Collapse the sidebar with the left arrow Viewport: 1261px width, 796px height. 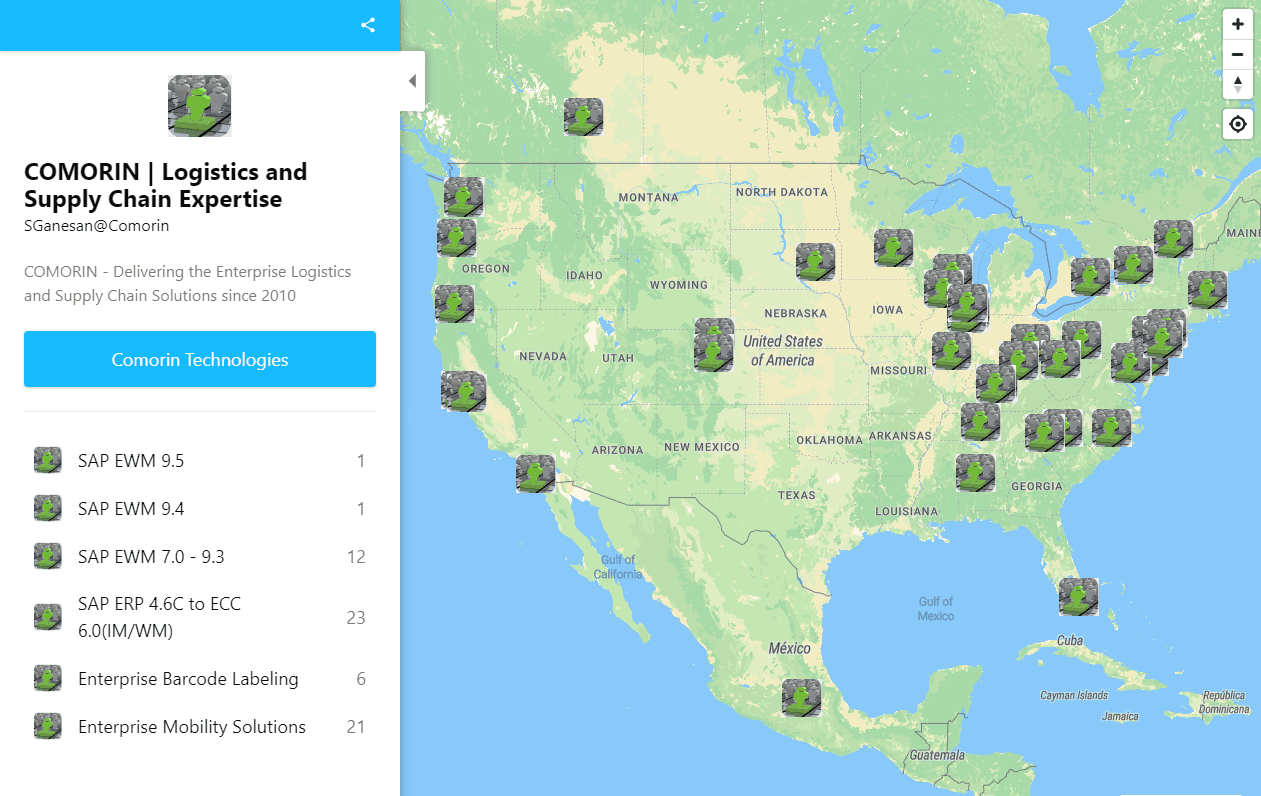[412, 81]
